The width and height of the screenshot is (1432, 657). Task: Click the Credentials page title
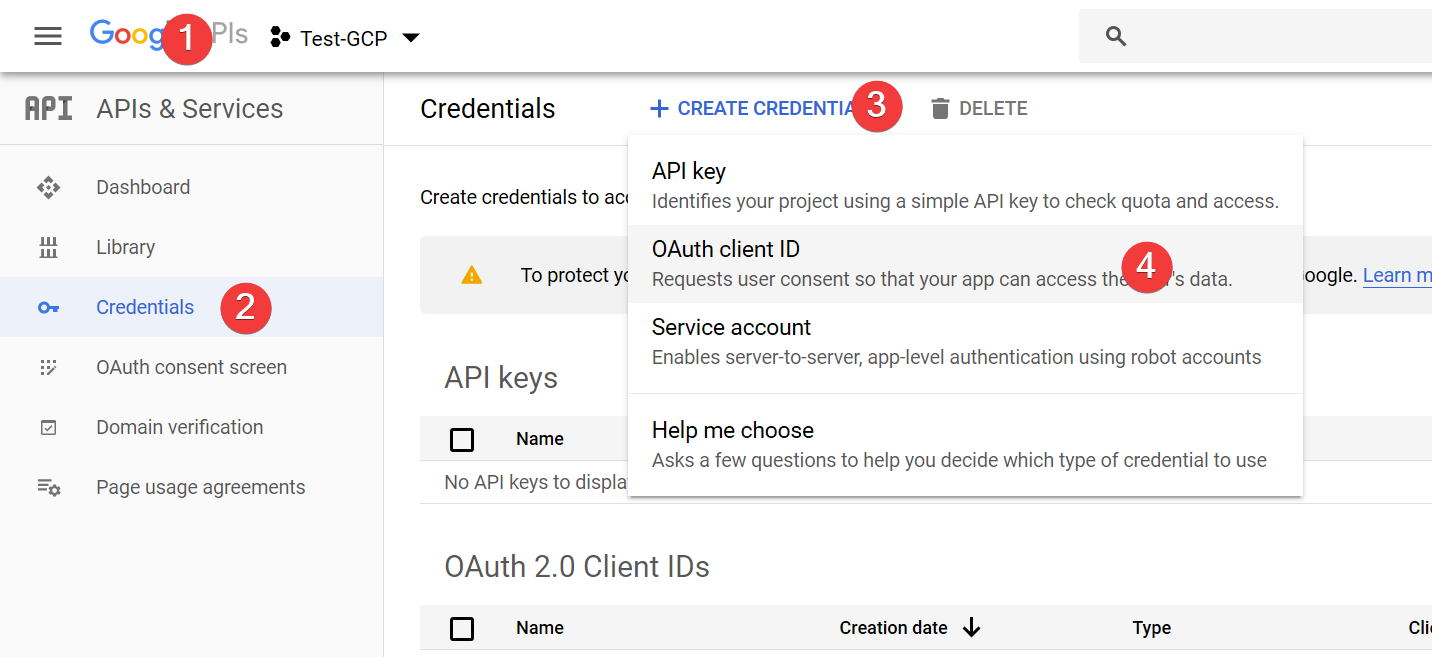pyautogui.click(x=488, y=108)
